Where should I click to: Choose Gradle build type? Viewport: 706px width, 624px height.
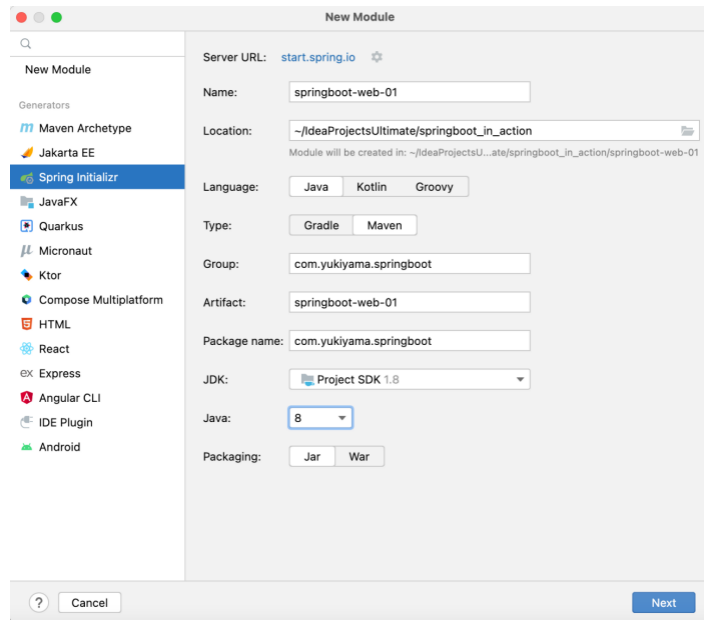[321, 225]
